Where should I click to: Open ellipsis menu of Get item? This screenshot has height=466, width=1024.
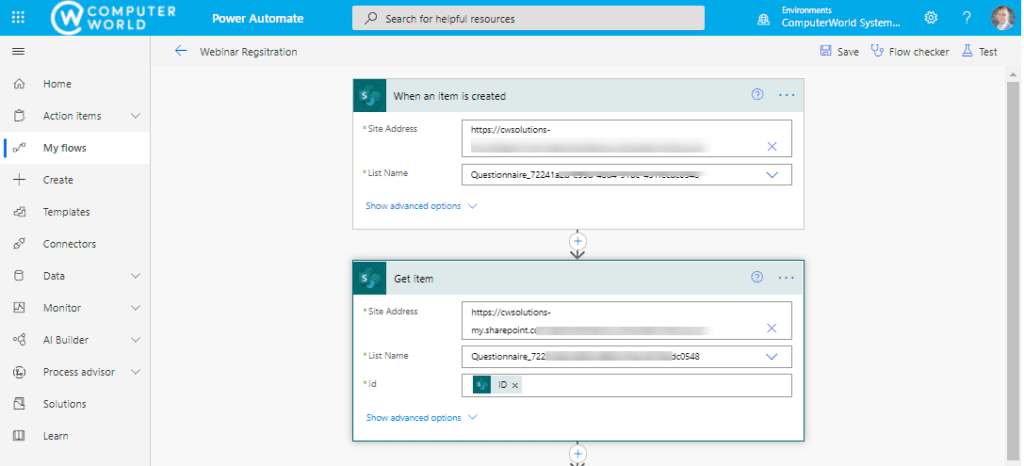(x=787, y=278)
